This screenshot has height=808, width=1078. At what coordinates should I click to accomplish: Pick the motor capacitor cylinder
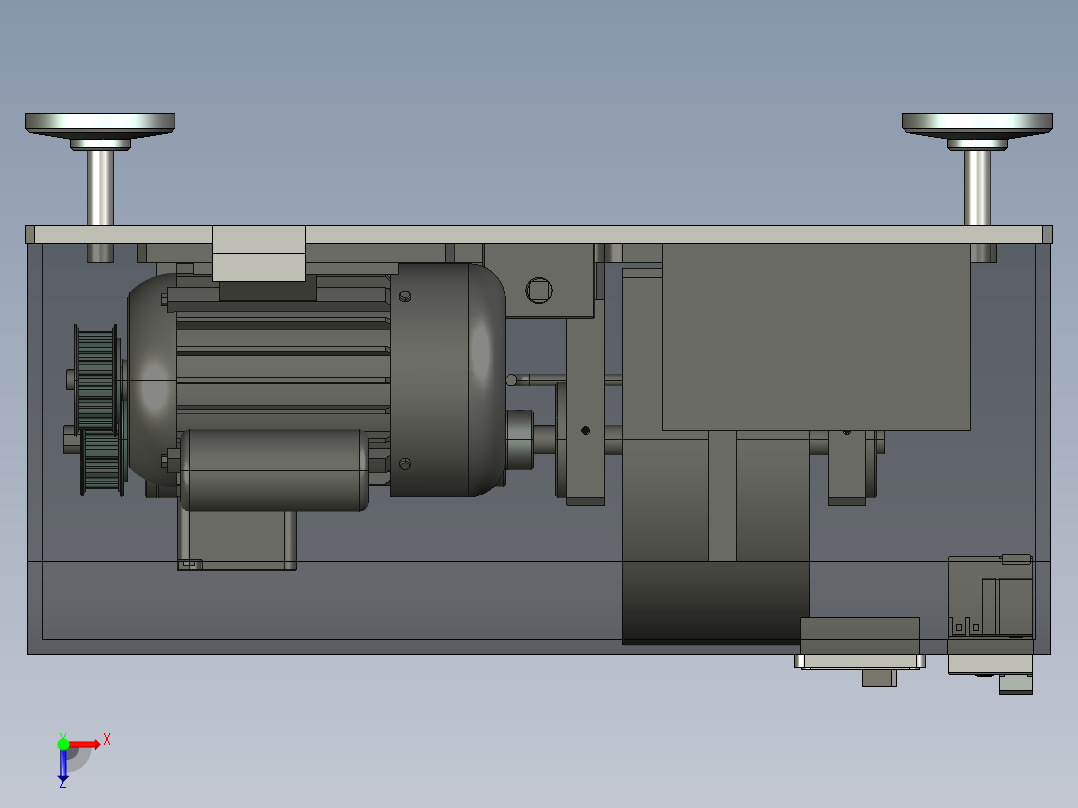click(274, 470)
